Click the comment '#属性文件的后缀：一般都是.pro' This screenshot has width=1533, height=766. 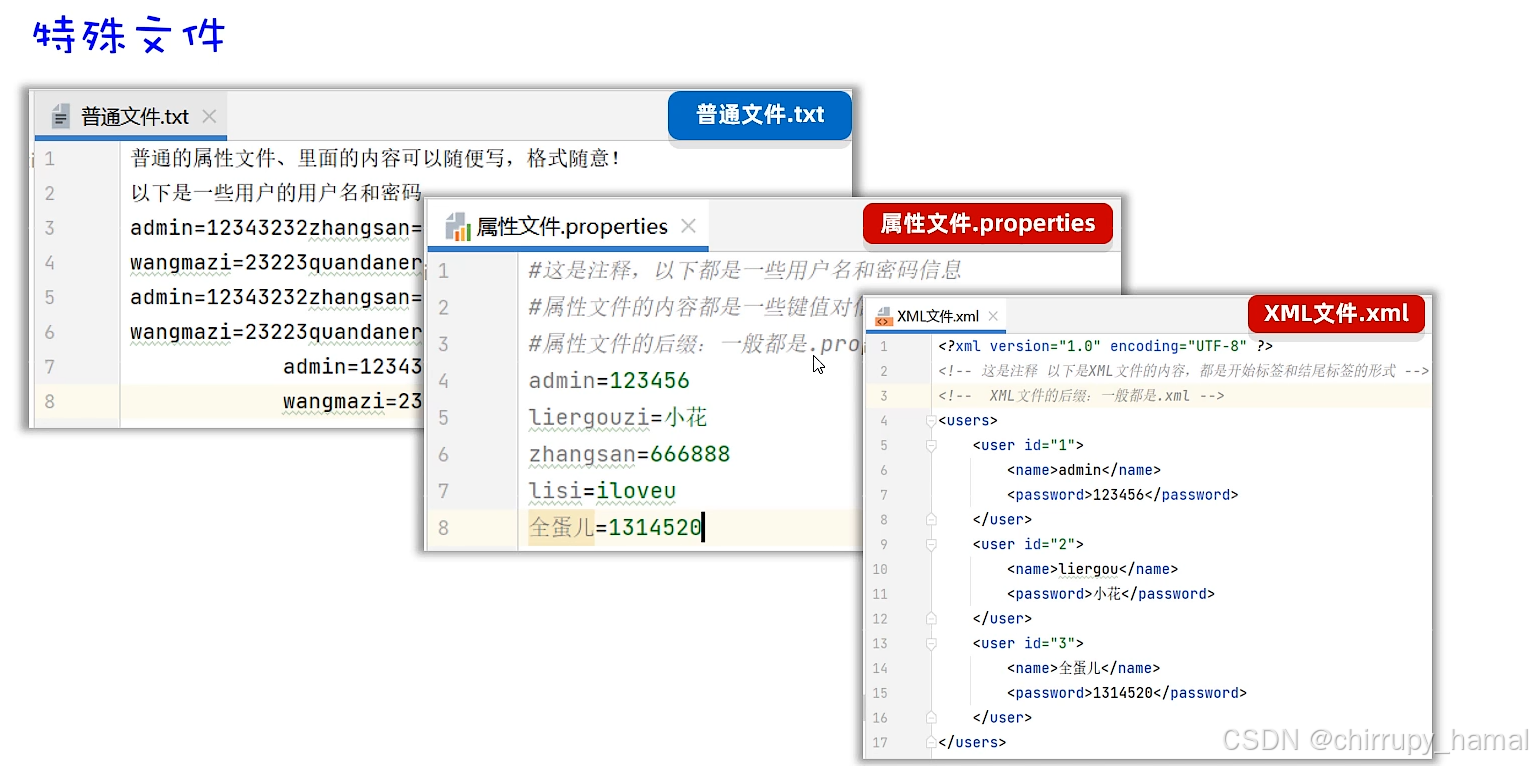pyautogui.click(x=695, y=344)
